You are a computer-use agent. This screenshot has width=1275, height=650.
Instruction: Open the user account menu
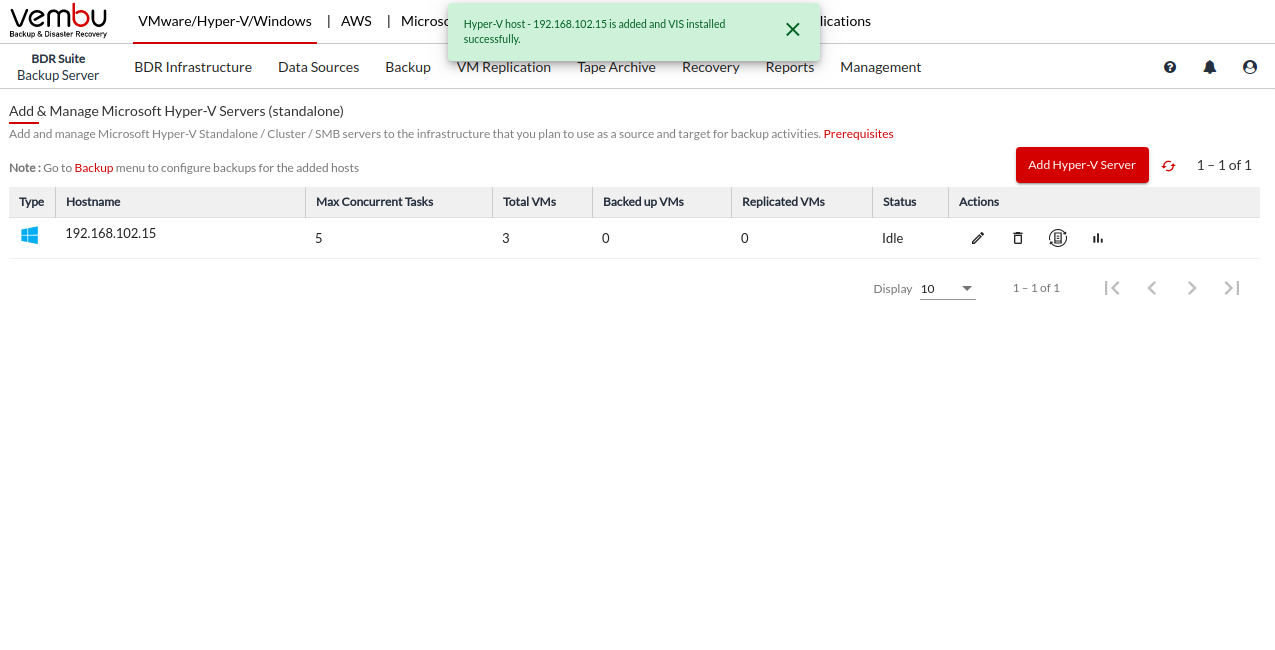(x=1250, y=67)
